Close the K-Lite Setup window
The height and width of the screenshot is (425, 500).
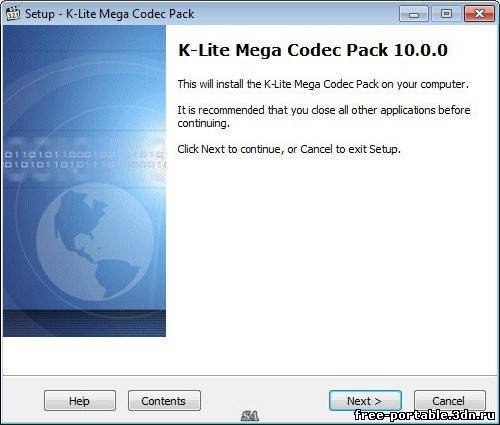(479, 14)
